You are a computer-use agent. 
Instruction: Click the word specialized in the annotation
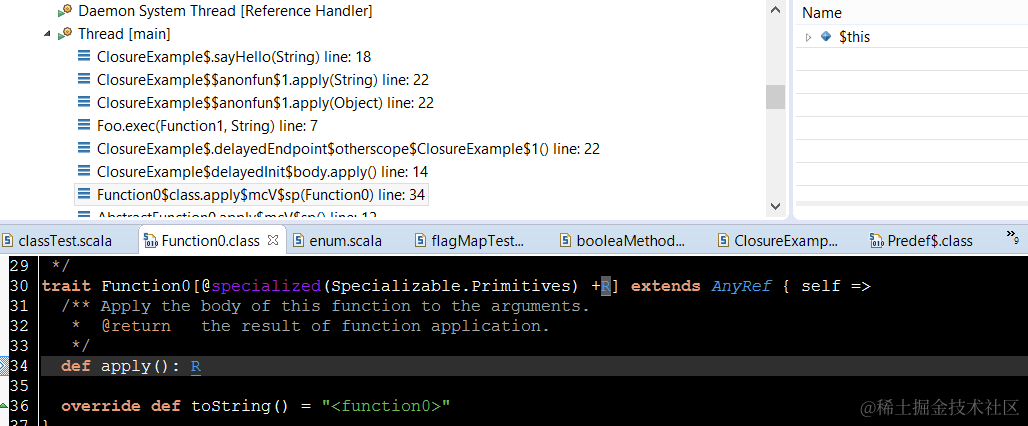click(x=266, y=286)
